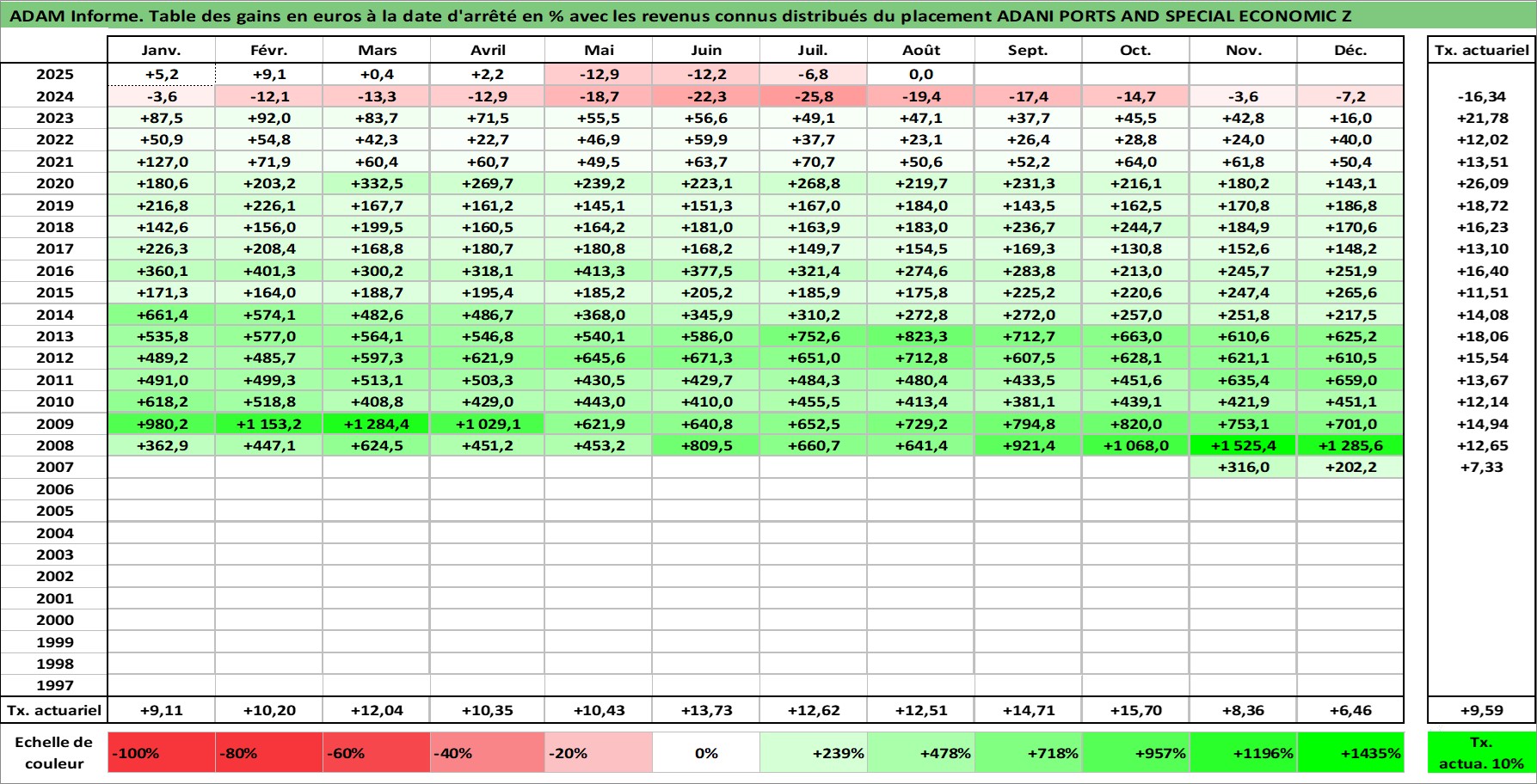Select cell +316,0 in 2007 row
Screen dimensions: 1537x784
point(1244,467)
